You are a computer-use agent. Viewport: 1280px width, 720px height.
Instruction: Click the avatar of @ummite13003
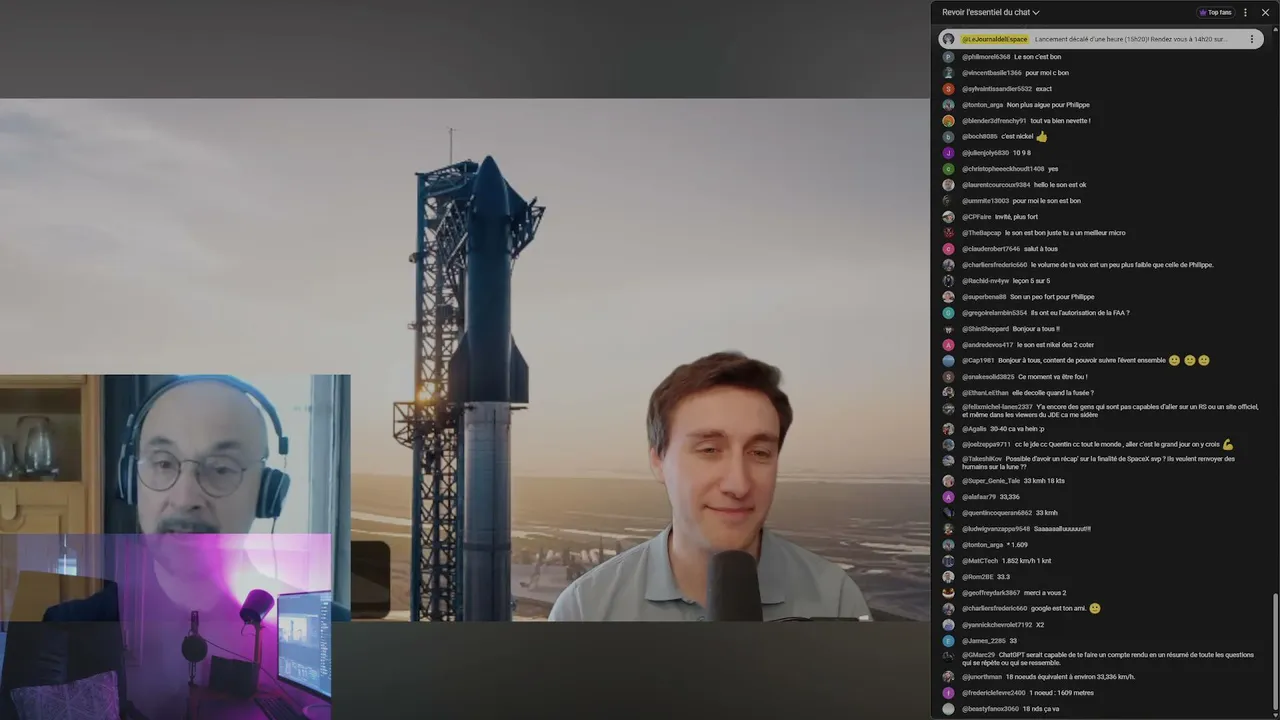tap(948, 201)
